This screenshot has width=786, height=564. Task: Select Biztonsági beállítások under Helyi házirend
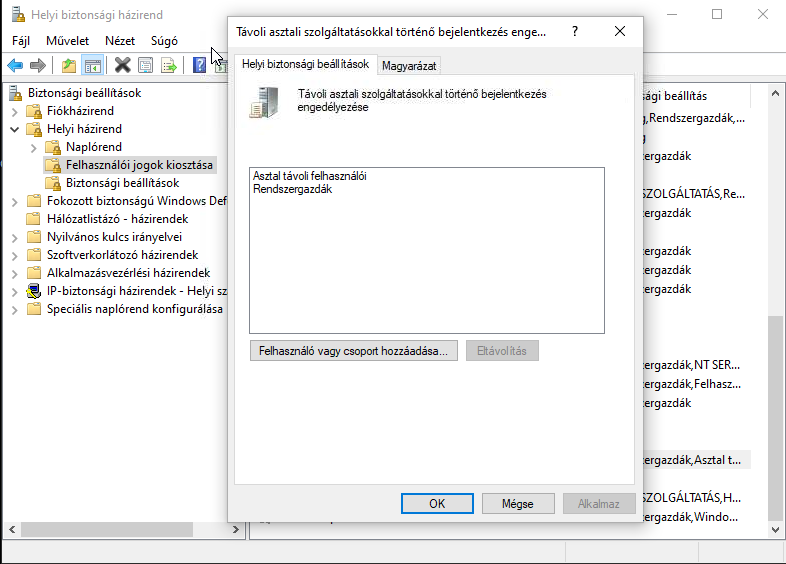[122, 183]
